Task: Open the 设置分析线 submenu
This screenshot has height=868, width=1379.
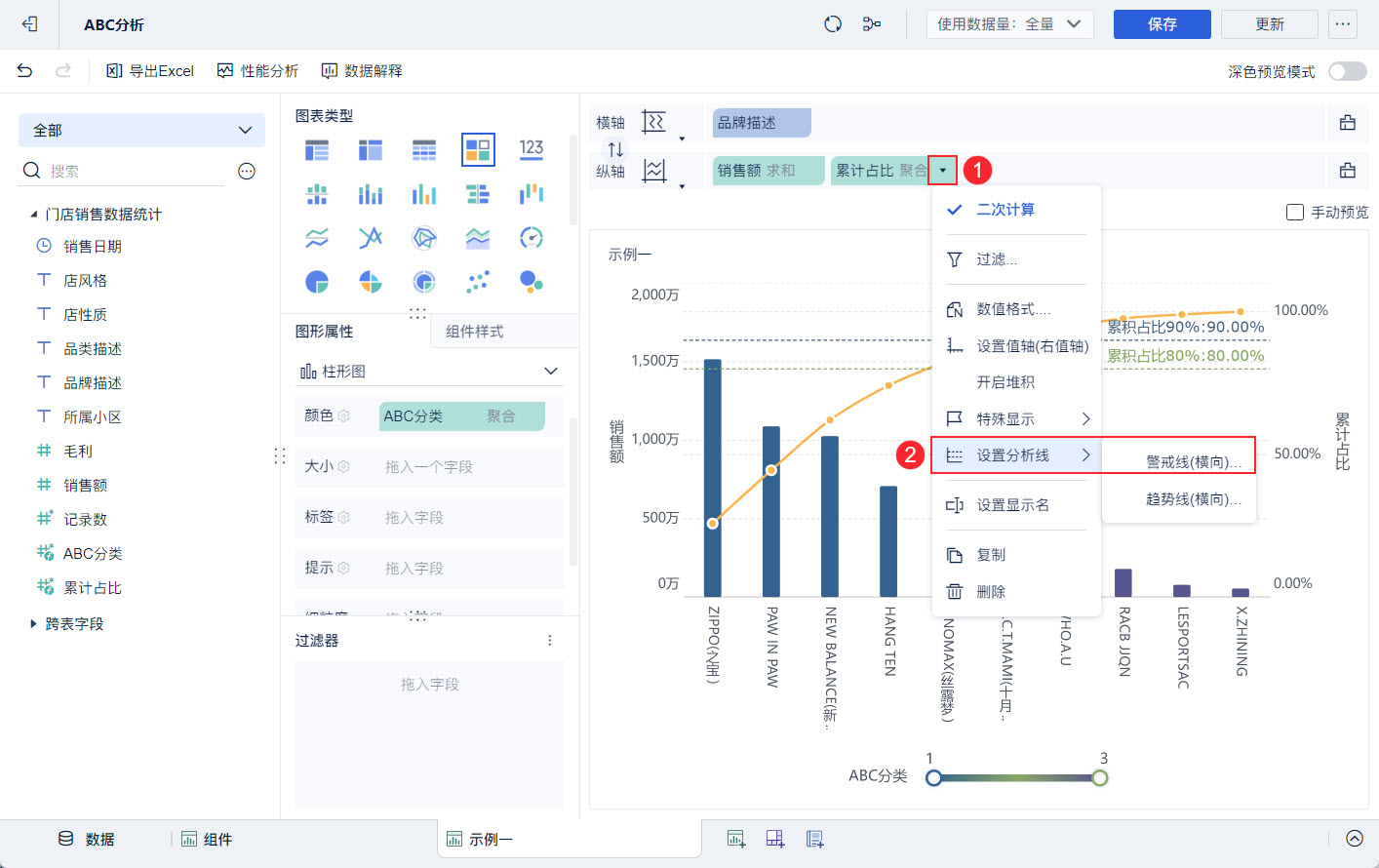Action: pyautogui.click(x=1016, y=455)
